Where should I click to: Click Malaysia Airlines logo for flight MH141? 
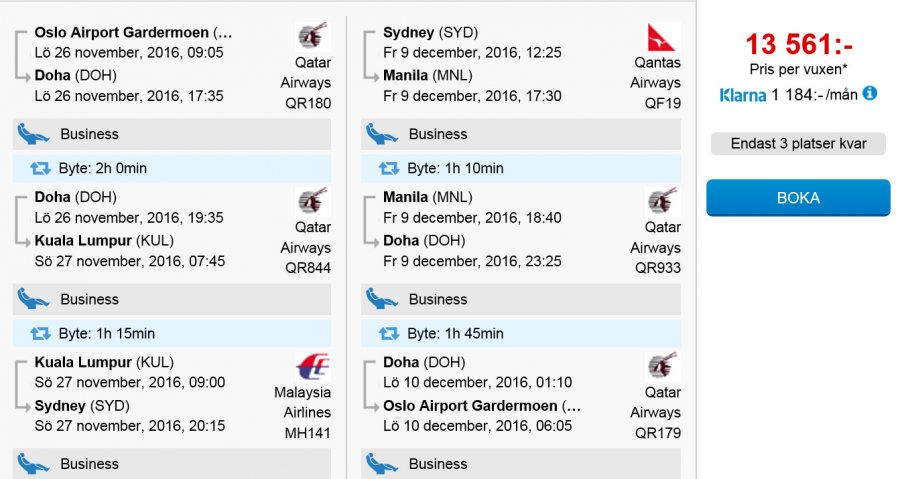tap(314, 367)
